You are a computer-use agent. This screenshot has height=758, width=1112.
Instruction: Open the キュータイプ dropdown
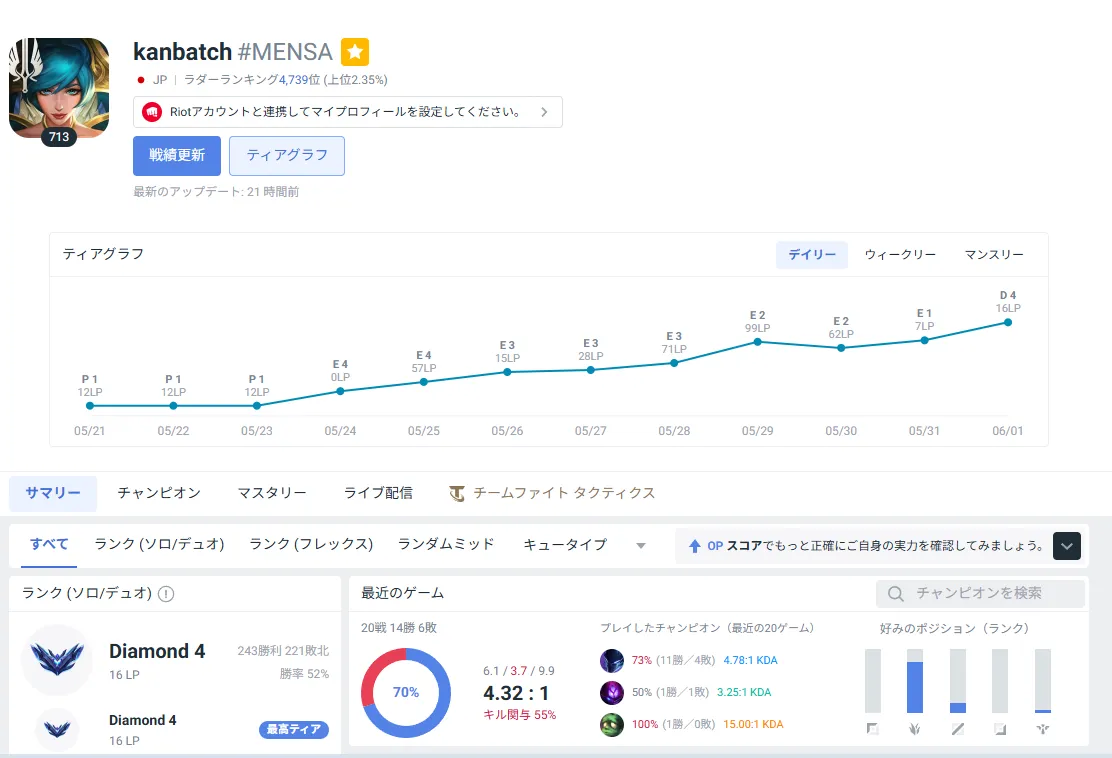[584, 545]
